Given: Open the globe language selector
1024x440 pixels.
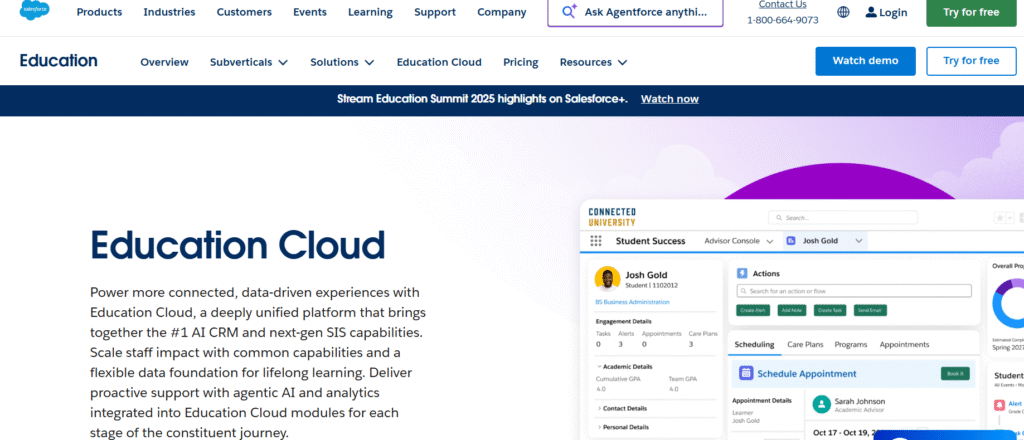Looking at the screenshot, I should 843,12.
